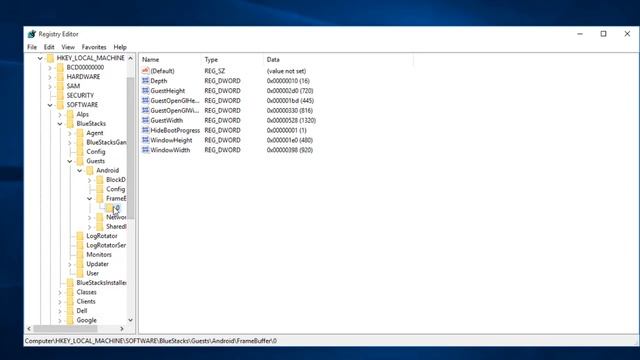Image resolution: width=640 pixels, height=360 pixels.
Task: Collapse the HKEY_LOCAL_MACHINE node
Action: (x=40, y=58)
